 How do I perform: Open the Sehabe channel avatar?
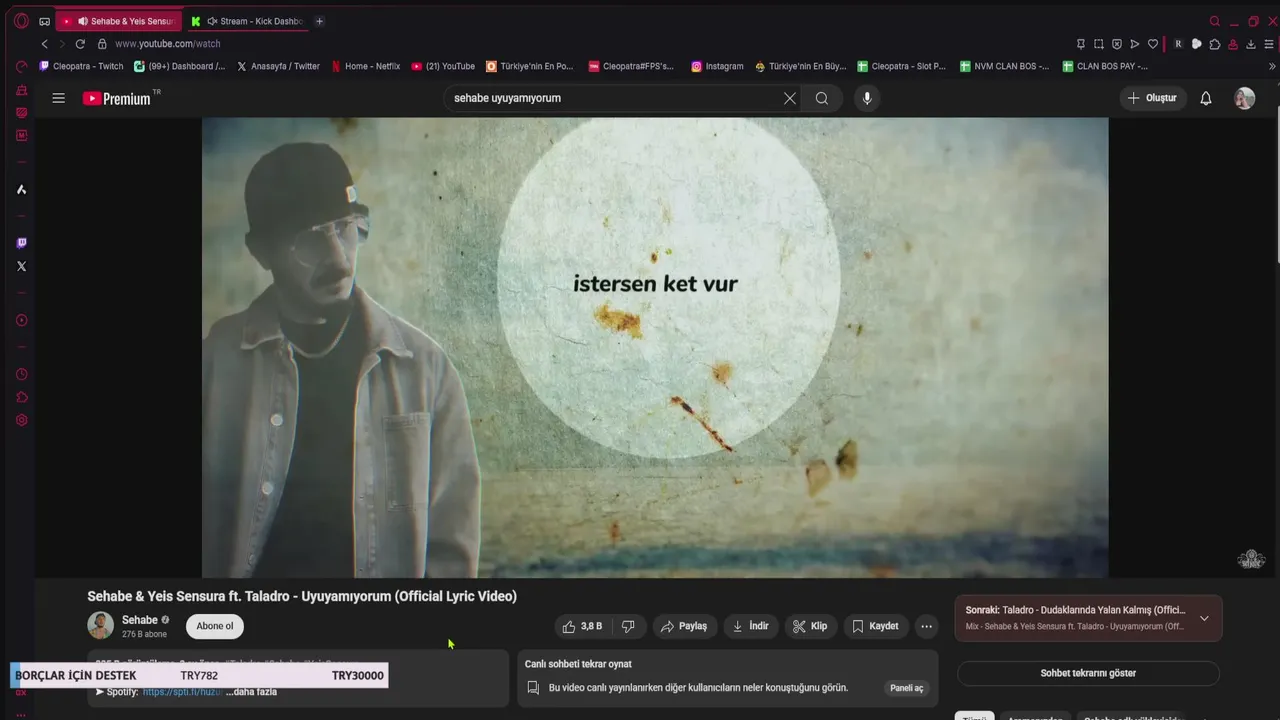pos(100,626)
